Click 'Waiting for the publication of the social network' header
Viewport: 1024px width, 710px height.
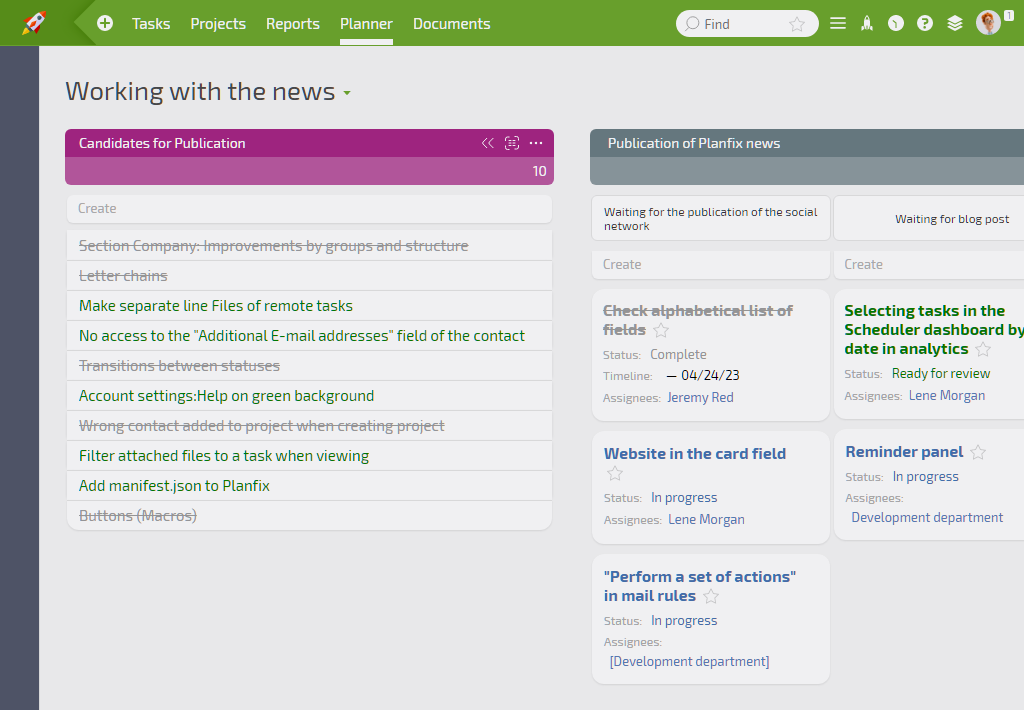(711, 219)
